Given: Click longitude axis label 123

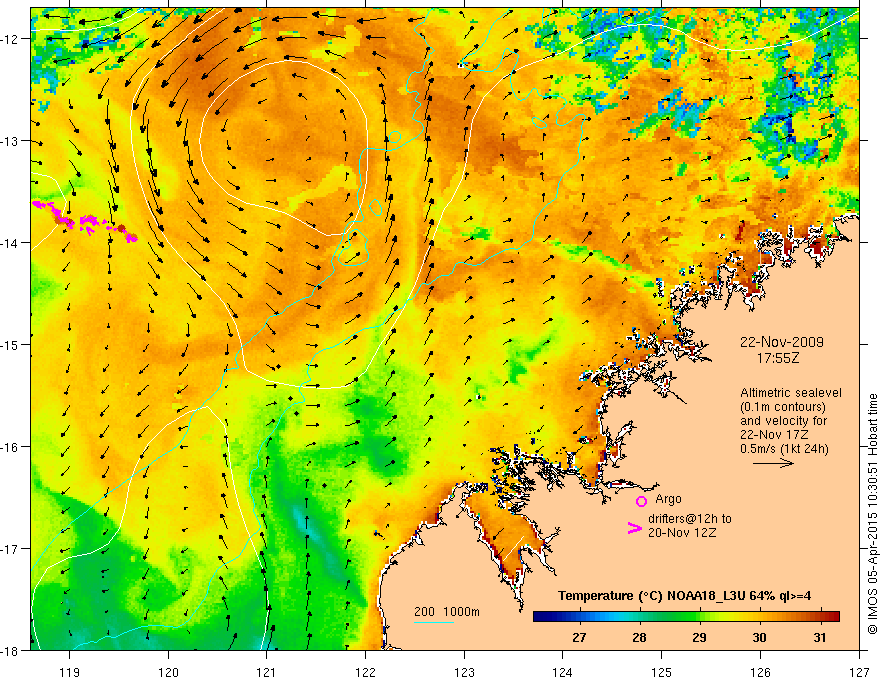Looking at the screenshot, I should (x=464, y=672).
